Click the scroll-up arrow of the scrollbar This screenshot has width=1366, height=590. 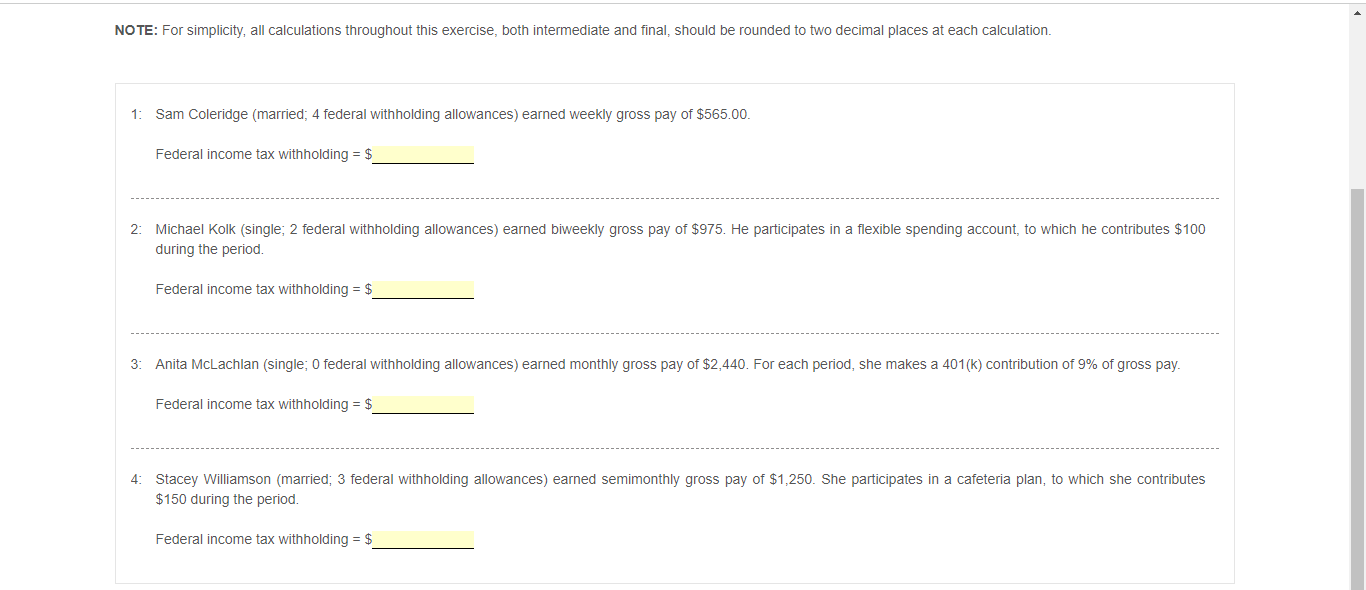click(1357, 10)
